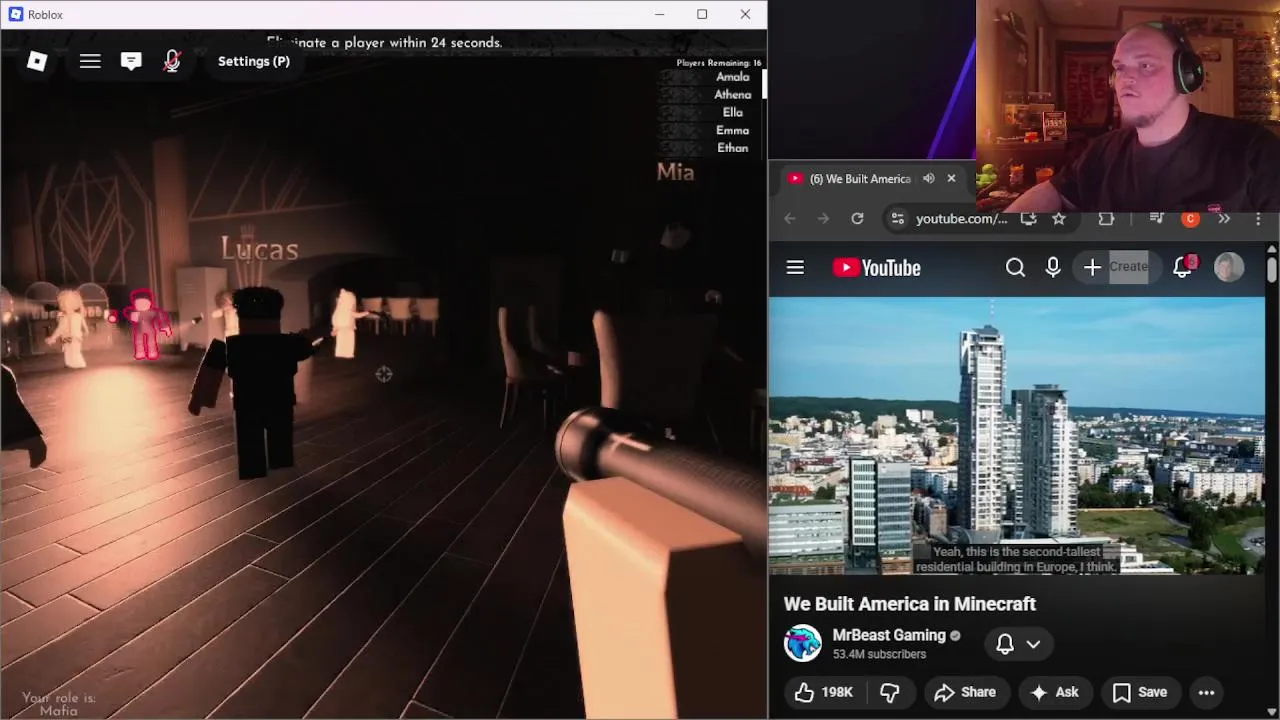1280x720 pixels.
Task: Open the YouTube account avatar menu
Action: click(x=1229, y=267)
